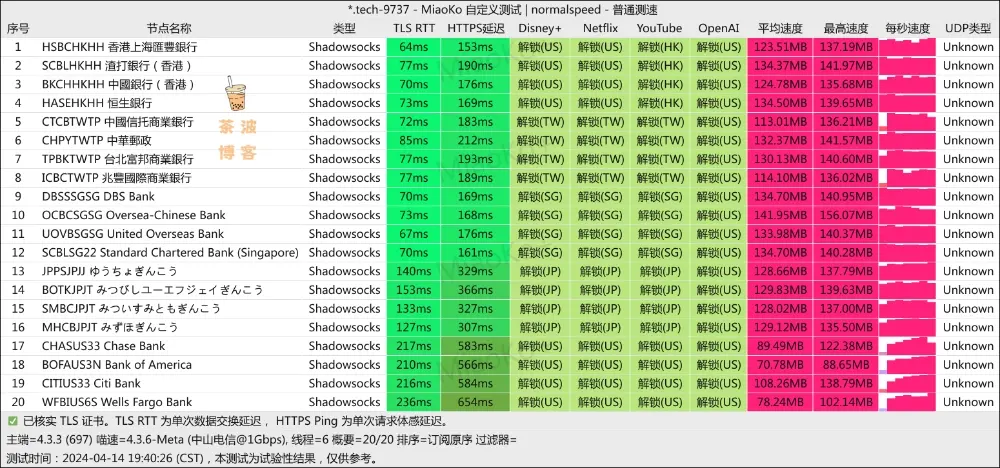Click the 解锁(JP) Disney+ cell for みずほぎんこう

[540, 327]
